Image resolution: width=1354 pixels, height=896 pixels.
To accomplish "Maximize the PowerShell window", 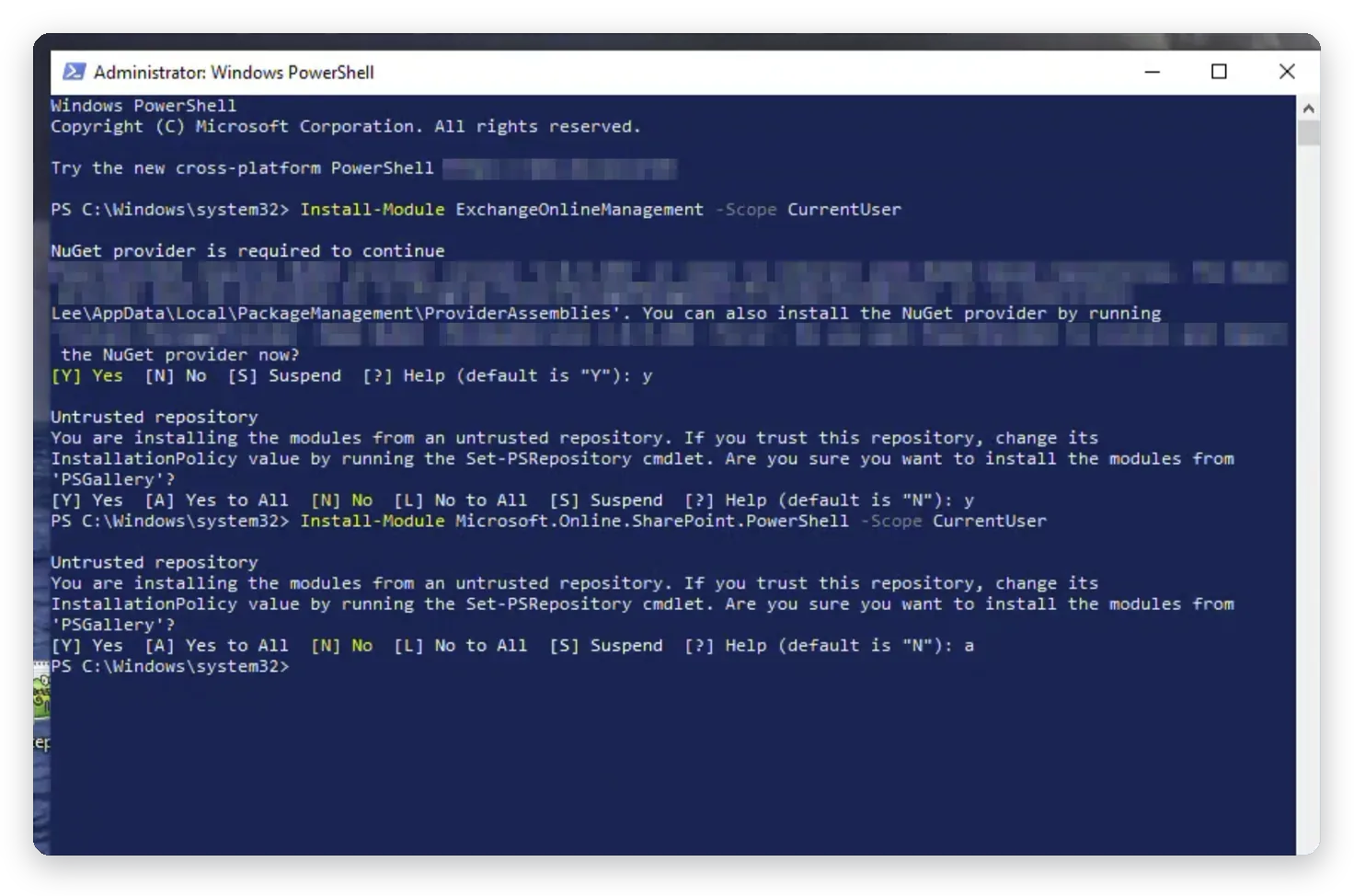I will [x=1219, y=72].
